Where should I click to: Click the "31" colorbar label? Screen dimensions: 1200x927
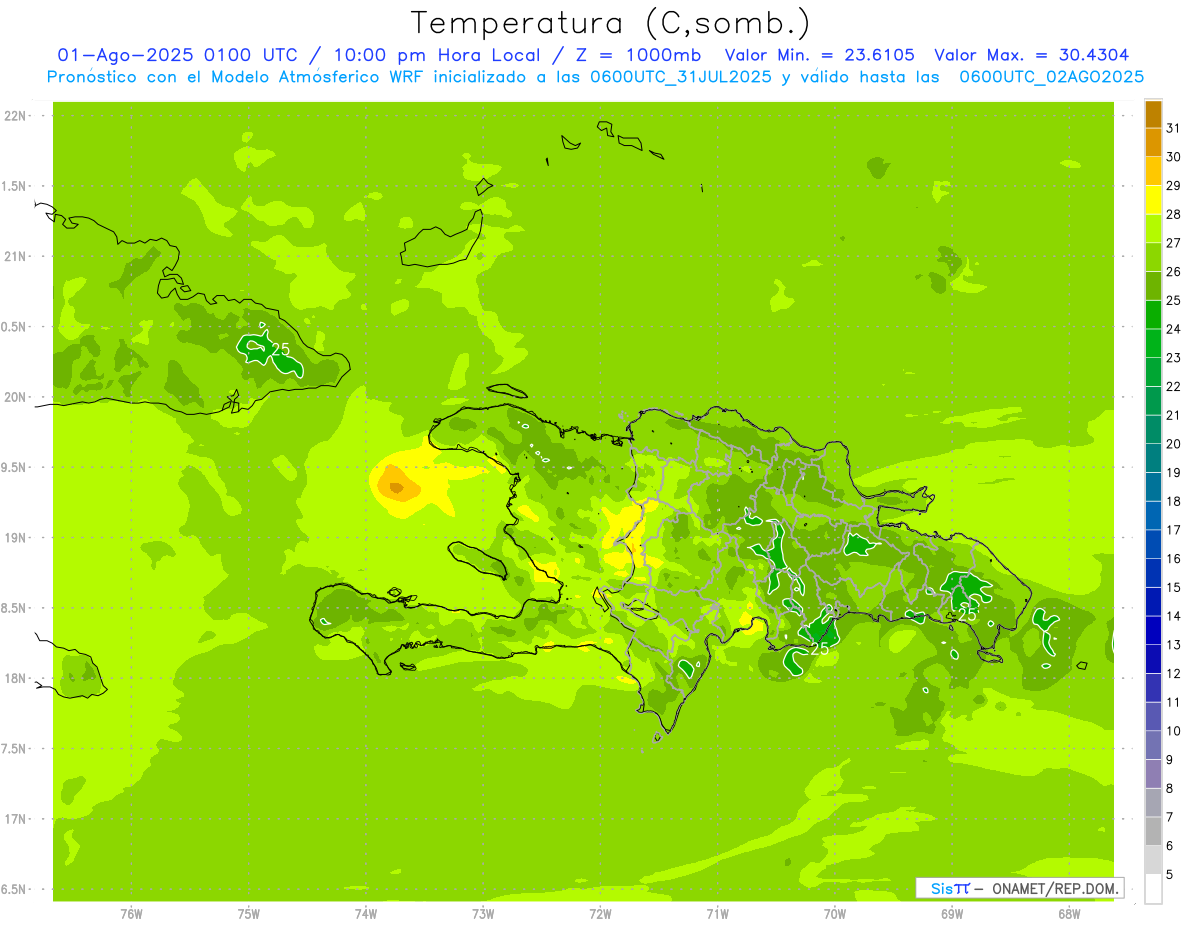click(1174, 128)
